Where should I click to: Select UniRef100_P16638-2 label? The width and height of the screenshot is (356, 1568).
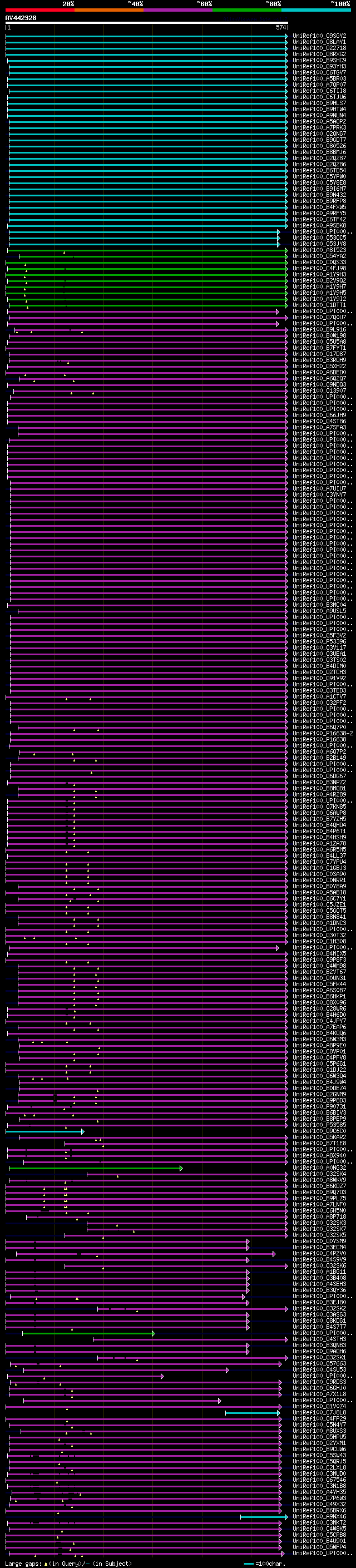(323, 734)
